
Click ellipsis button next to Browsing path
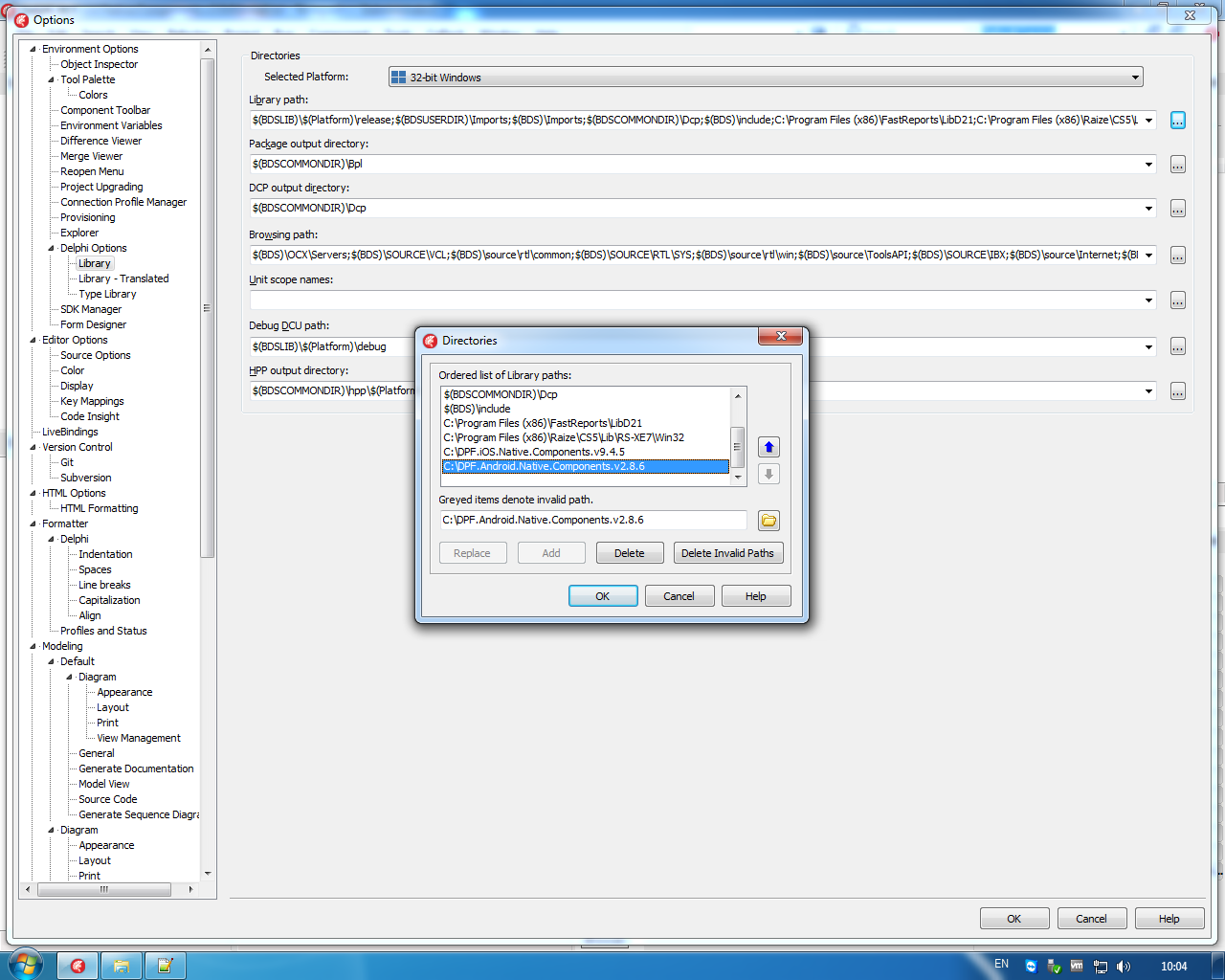(x=1178, y=256)
